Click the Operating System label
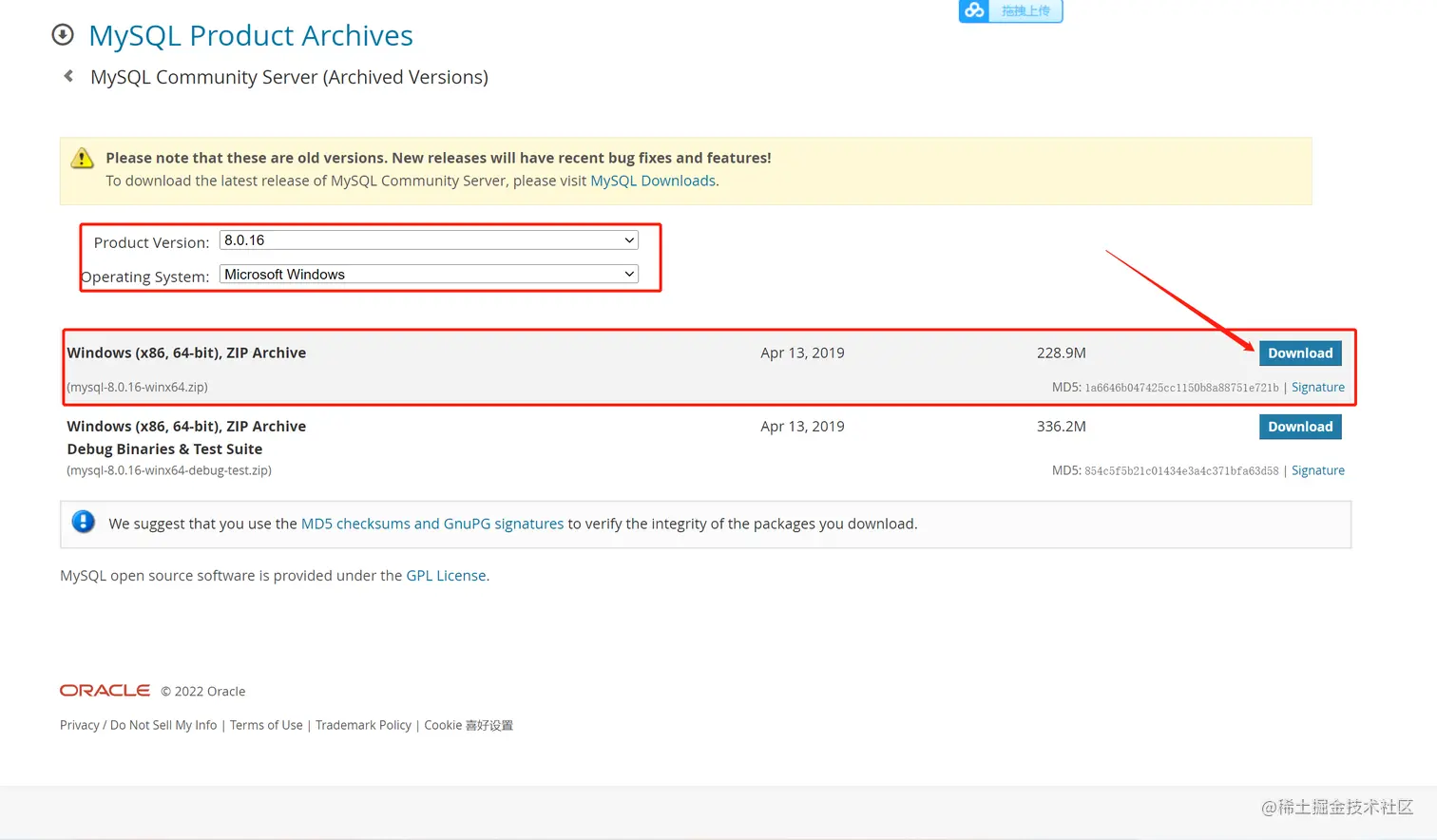 145,277
